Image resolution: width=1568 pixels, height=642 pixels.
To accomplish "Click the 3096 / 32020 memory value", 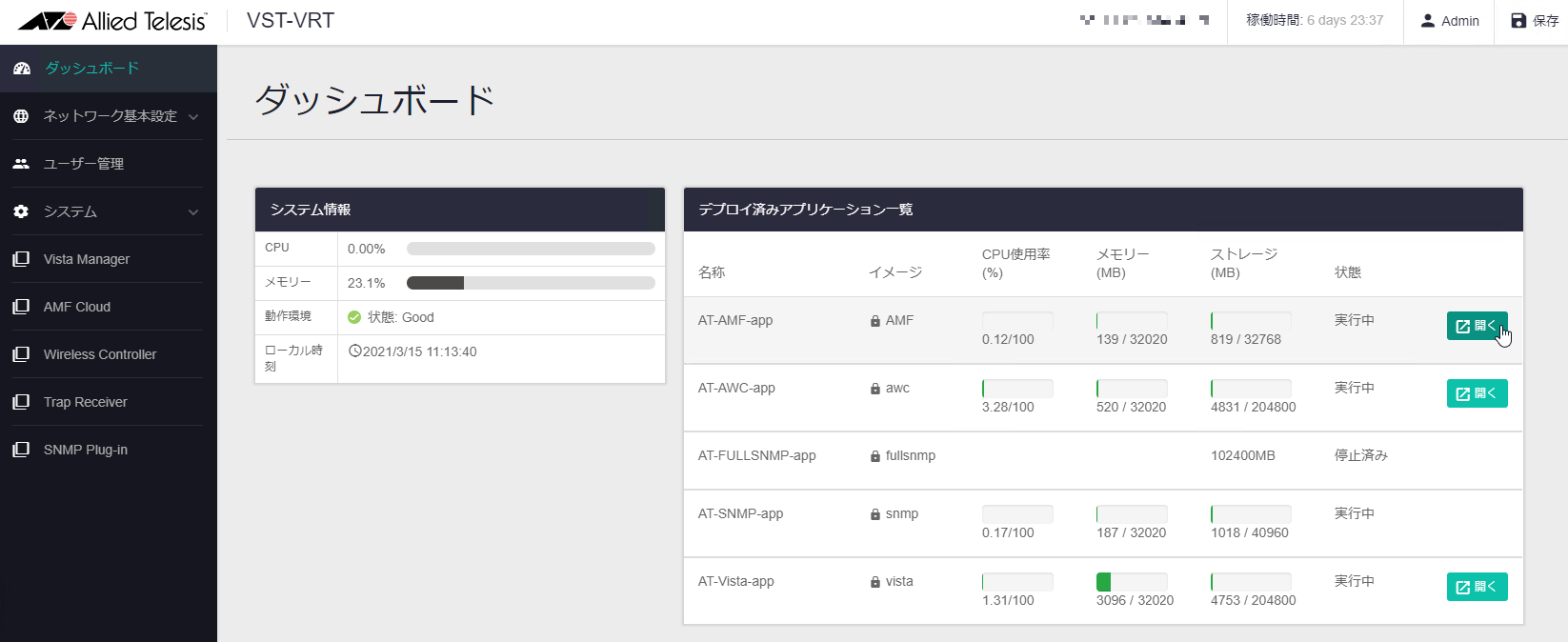I will pyautogui.click(x=1135, y=600).
